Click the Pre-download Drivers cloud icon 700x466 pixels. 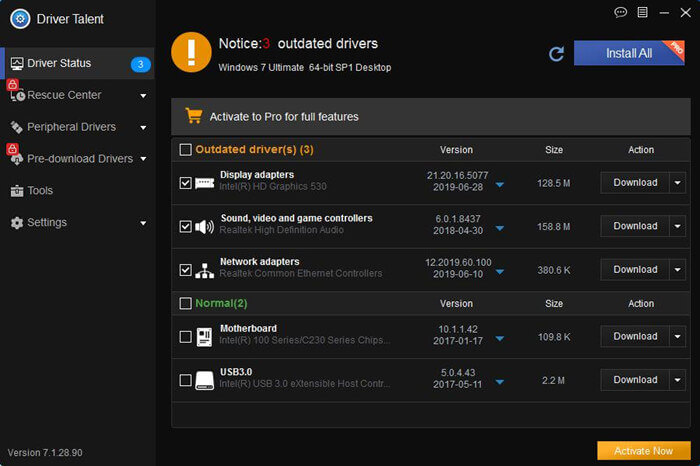coord(17,159)
